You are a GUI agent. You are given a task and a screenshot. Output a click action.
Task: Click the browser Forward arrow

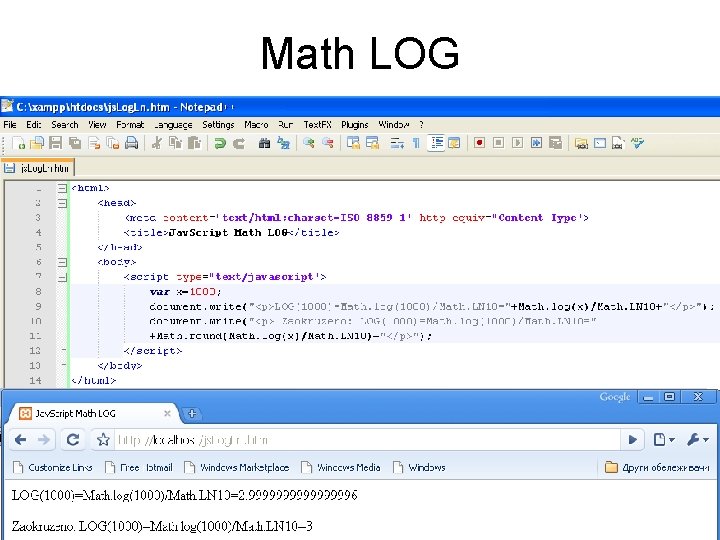click(x=44, y=440)
